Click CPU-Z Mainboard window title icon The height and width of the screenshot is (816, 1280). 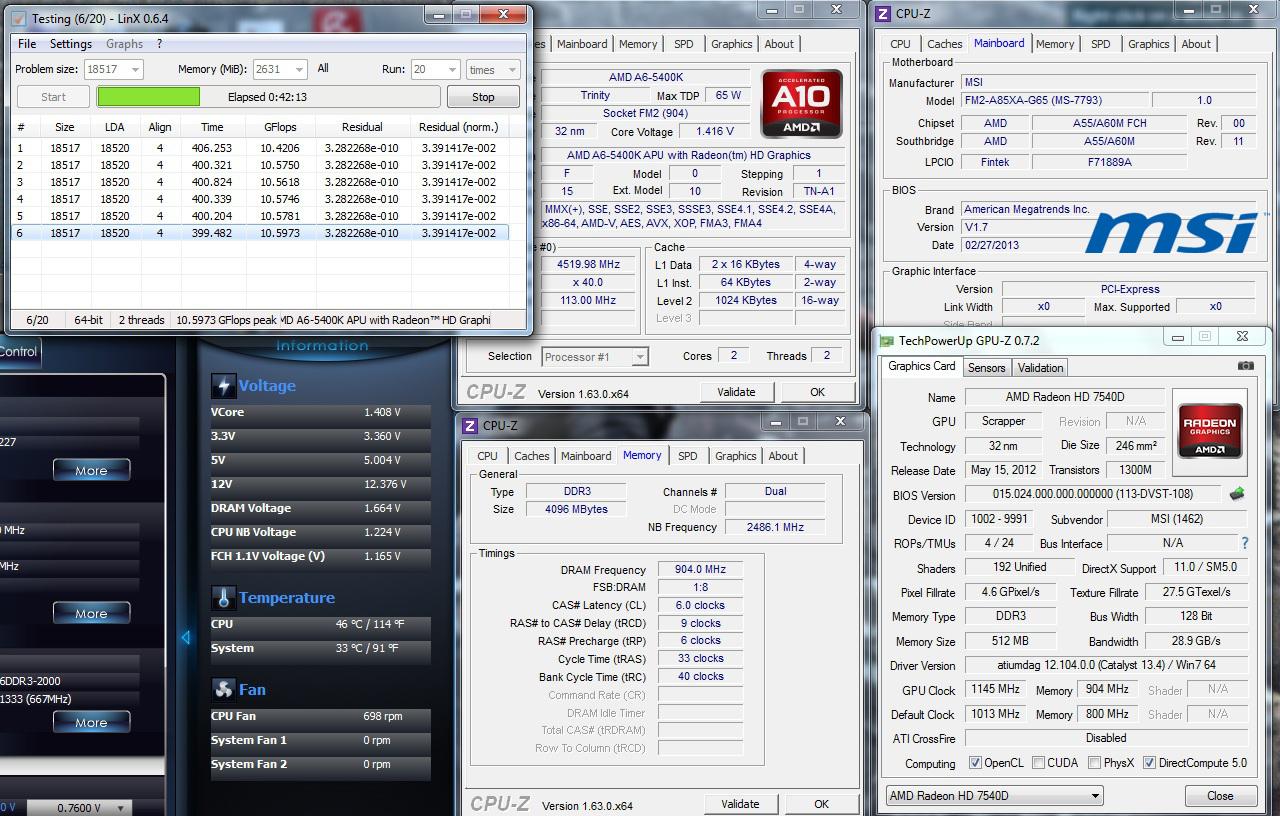882,14
